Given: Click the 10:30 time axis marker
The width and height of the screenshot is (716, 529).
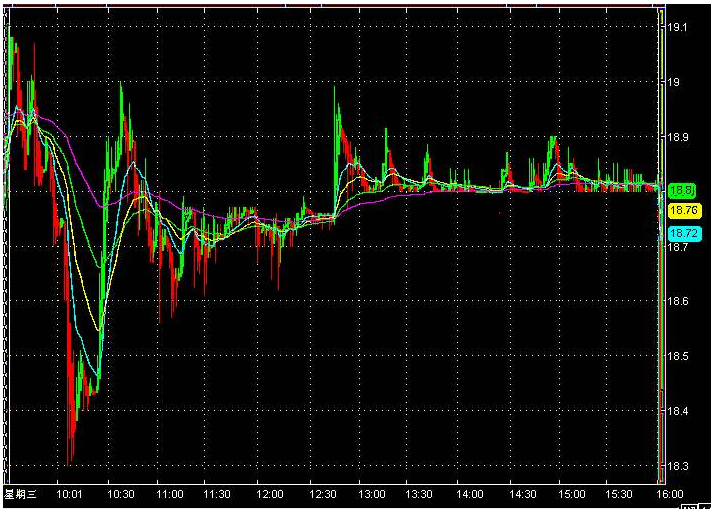Looking at the screenshot, I should point(120,494).
